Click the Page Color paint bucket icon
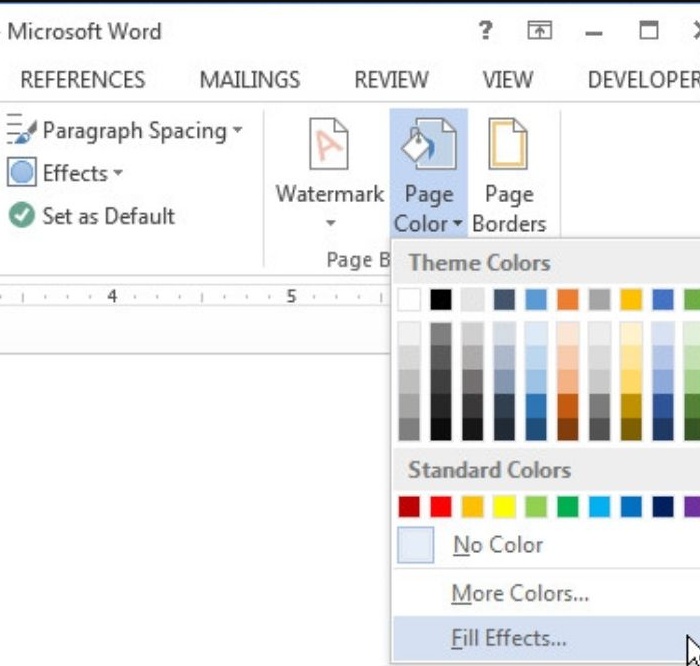The image size is (700, 666). coord(429,144)
